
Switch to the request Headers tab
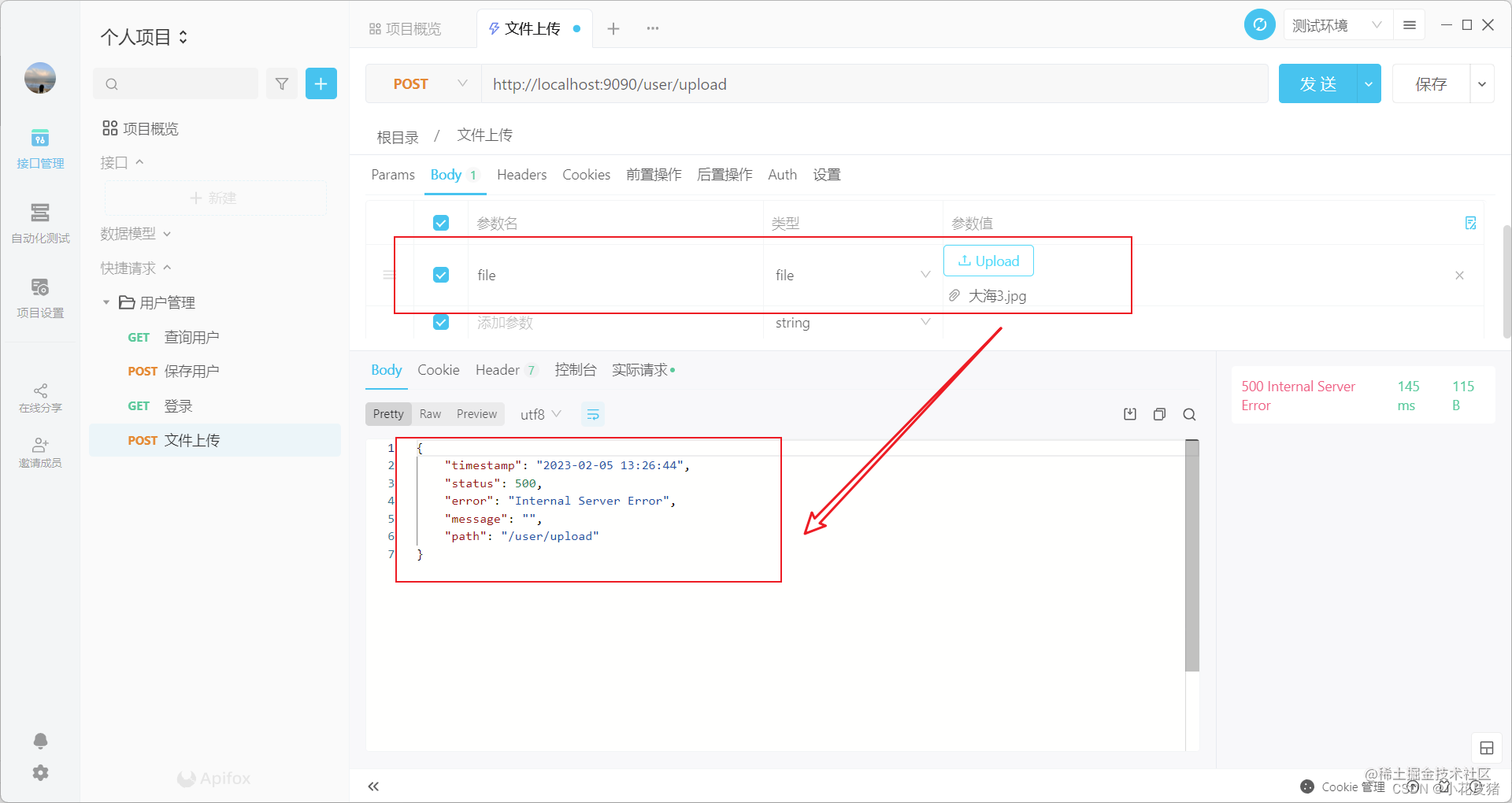point(521,175)
